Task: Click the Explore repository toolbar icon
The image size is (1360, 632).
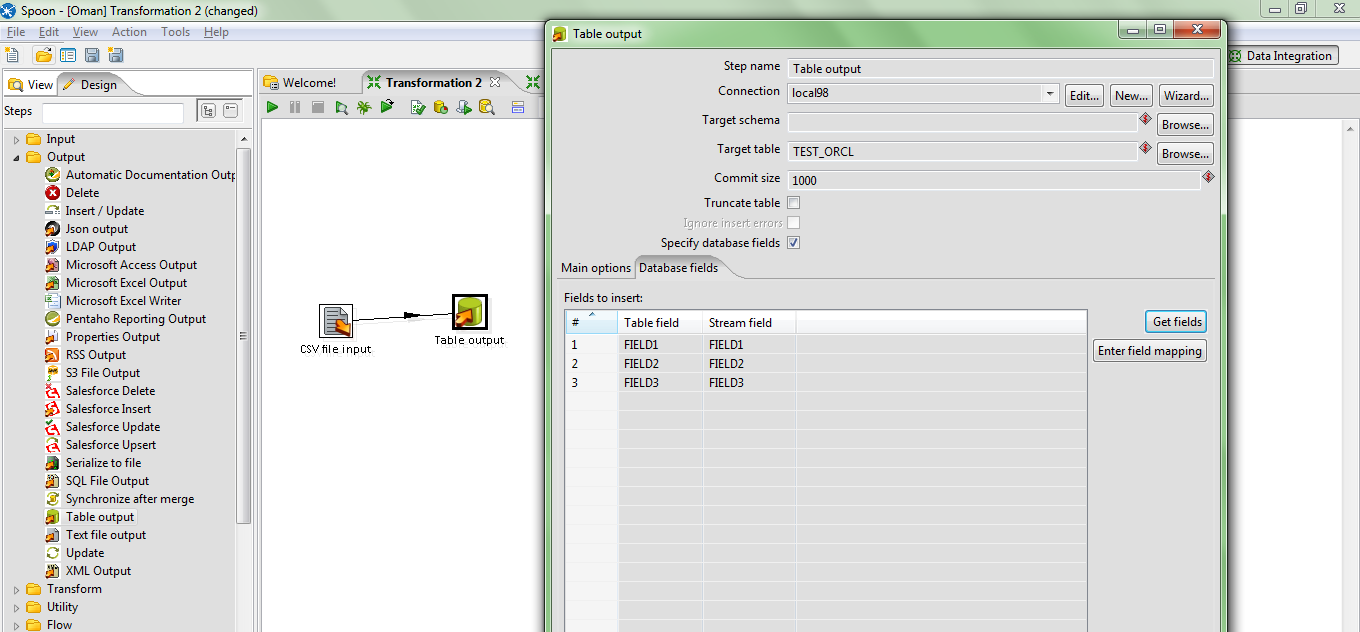Action: pos(68,55)
